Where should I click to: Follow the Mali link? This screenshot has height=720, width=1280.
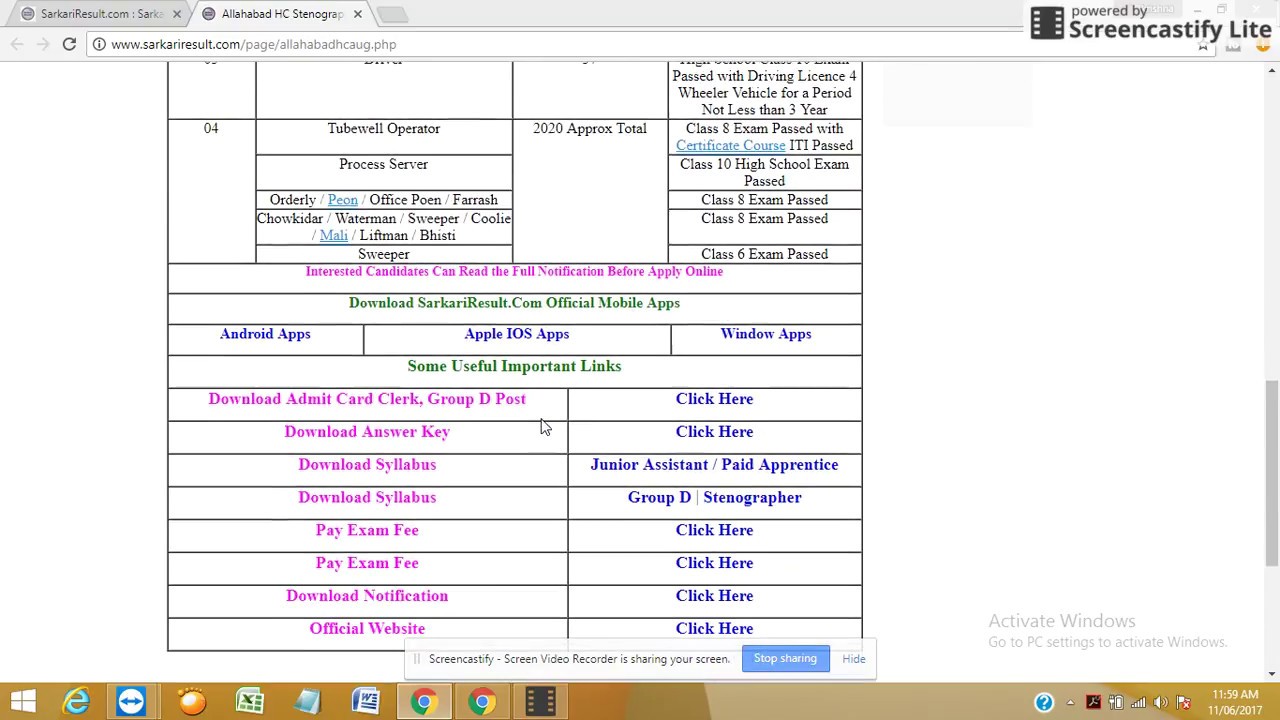(333, 236)
